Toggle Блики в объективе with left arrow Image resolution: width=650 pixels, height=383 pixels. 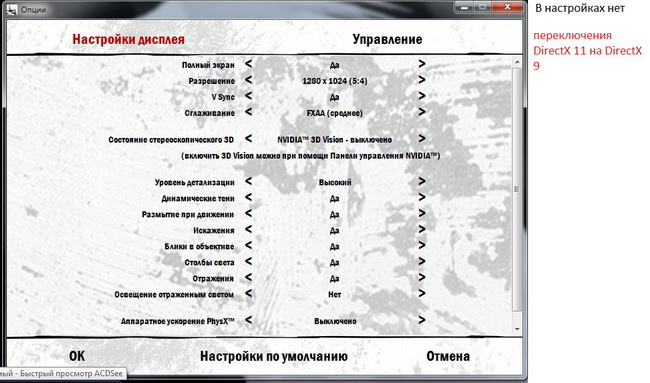pos(248,245)
